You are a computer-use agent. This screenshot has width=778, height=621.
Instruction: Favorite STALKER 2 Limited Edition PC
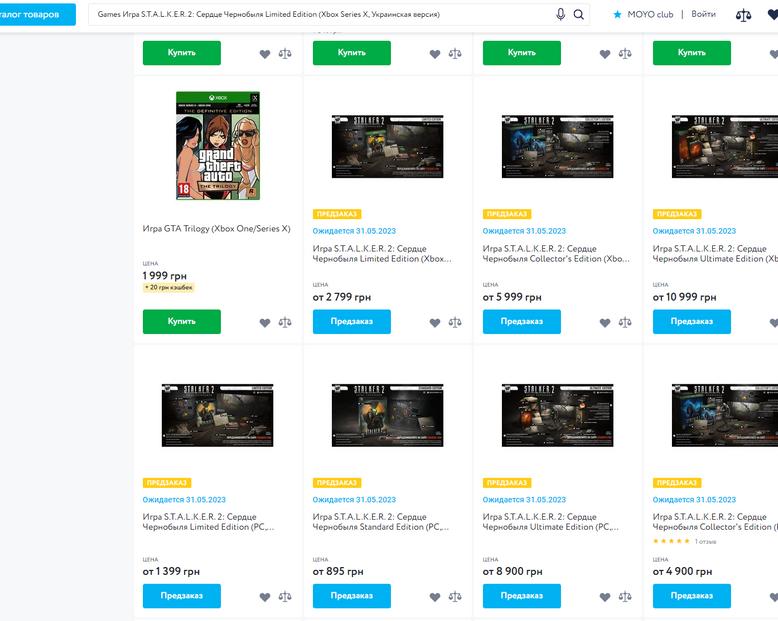pyautogui.click(x=265, y=597)
